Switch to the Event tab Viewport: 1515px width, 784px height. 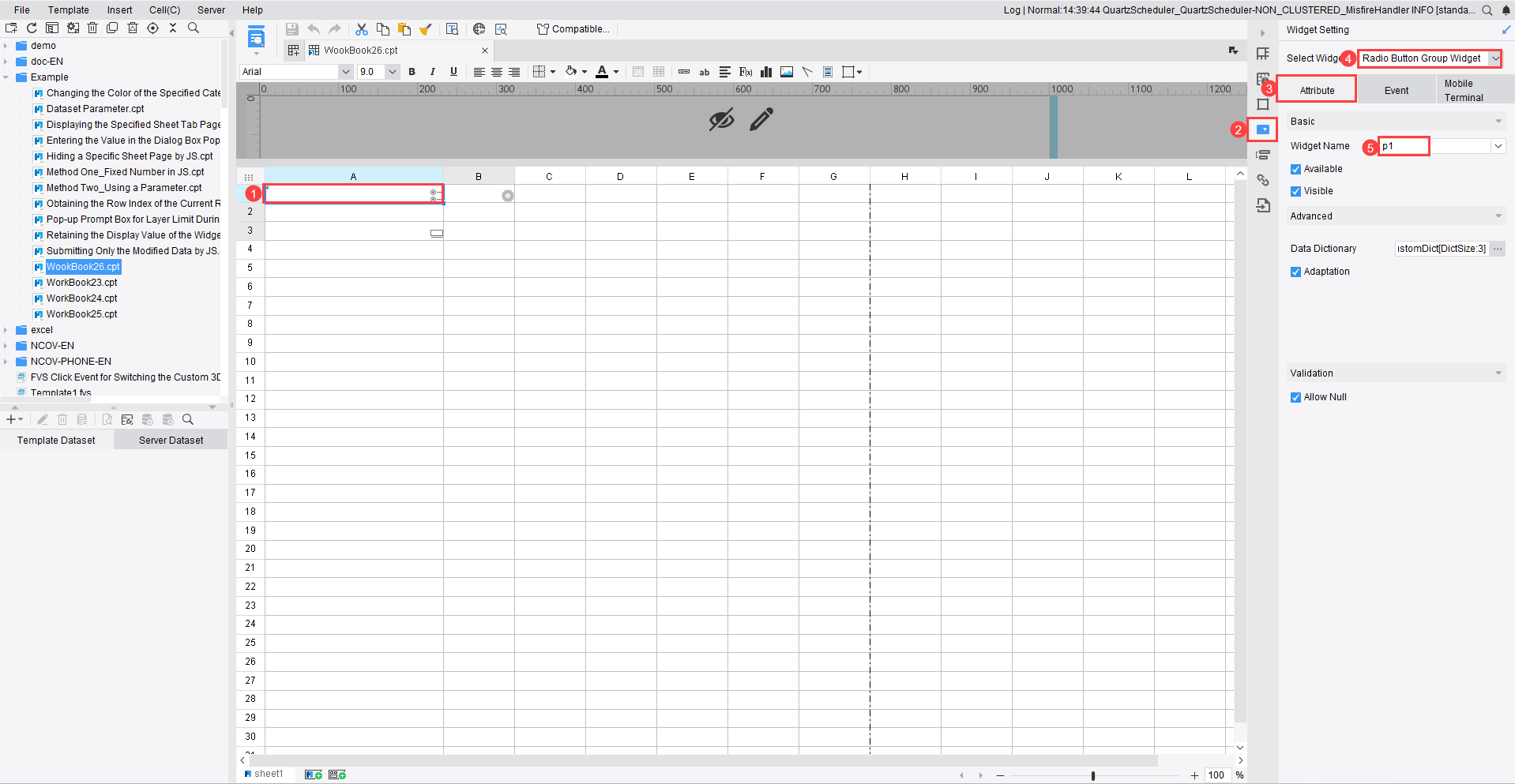pyautogui.click(x=1397, y=91)
